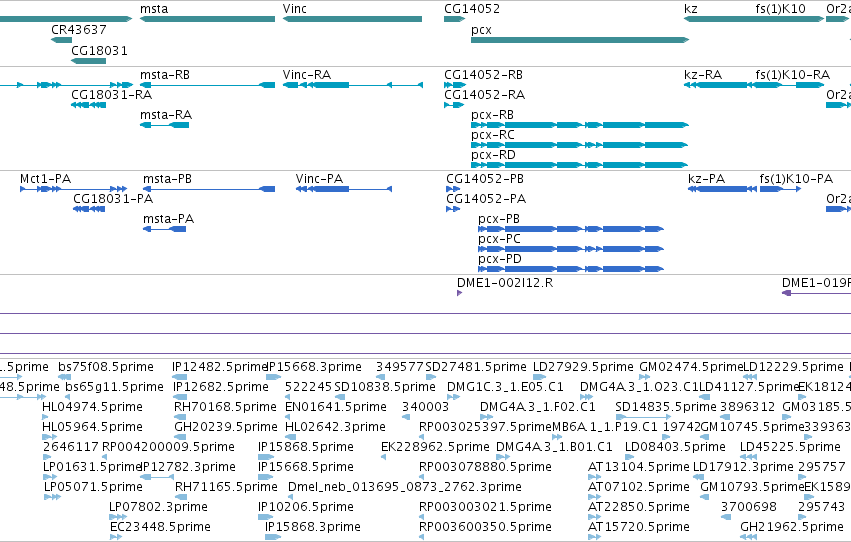Select the Mct1-PA protein feature
Screen dimensions: 851x542
point(73,189)
